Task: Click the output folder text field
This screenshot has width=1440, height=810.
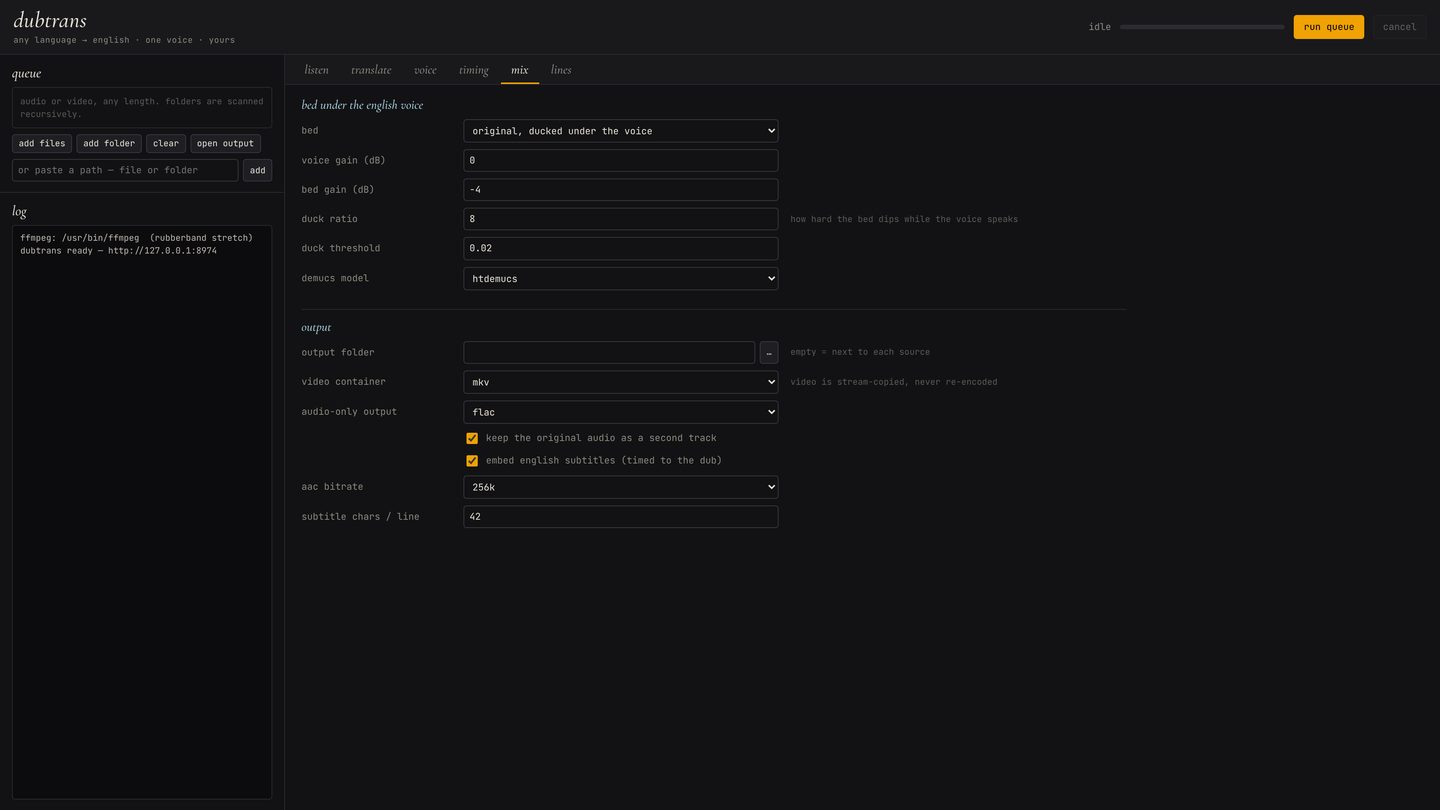Action: 609,353
